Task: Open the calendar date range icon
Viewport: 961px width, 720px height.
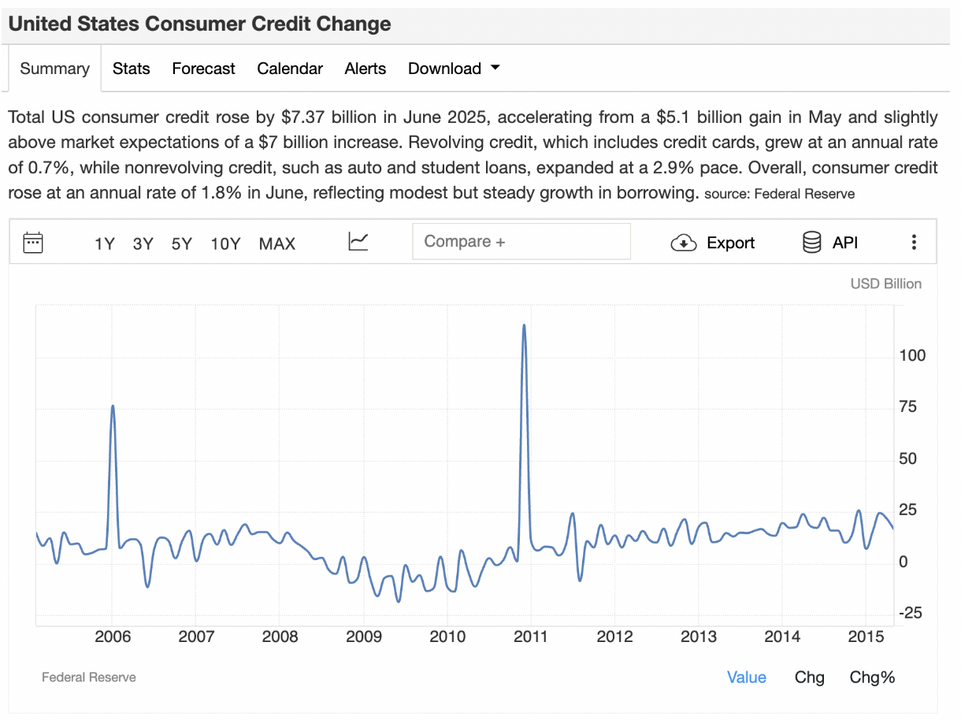Action: 33,242
